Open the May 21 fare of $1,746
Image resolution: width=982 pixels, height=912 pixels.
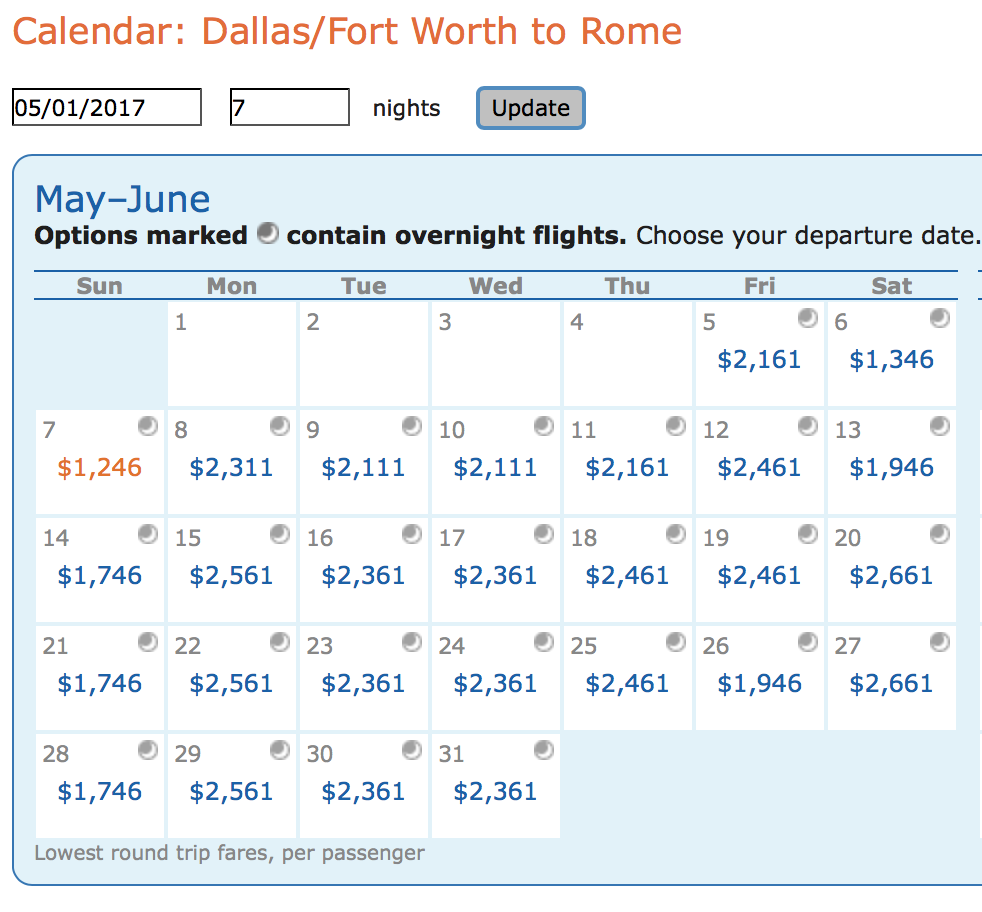click(x=99, y=683)
